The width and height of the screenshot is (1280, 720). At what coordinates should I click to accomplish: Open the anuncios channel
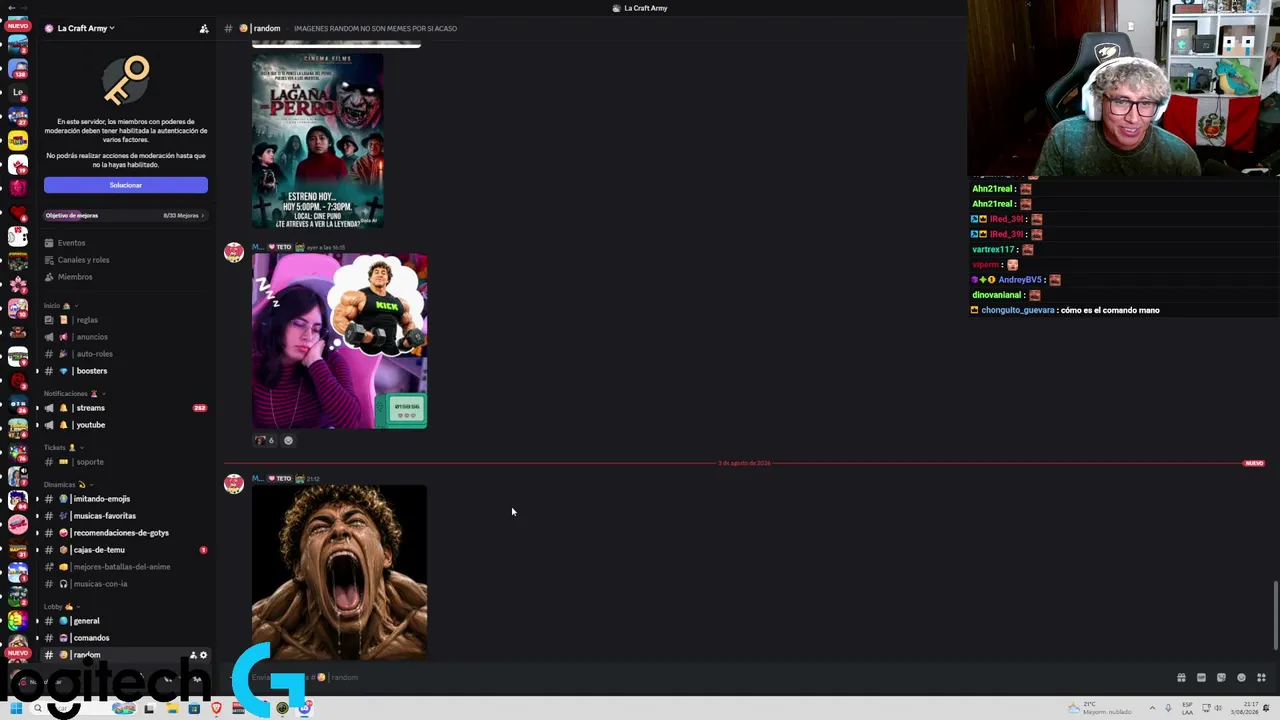125,337
